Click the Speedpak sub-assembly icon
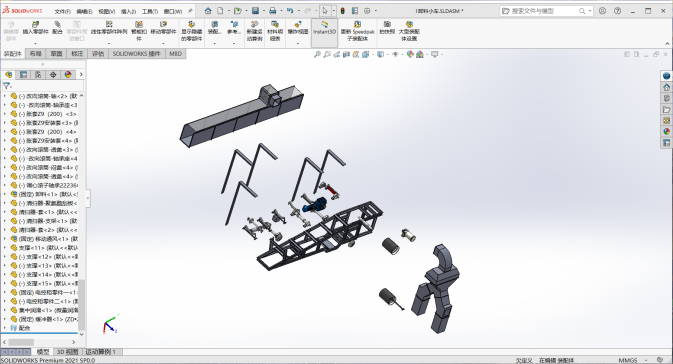 click(x=357, y=24)
